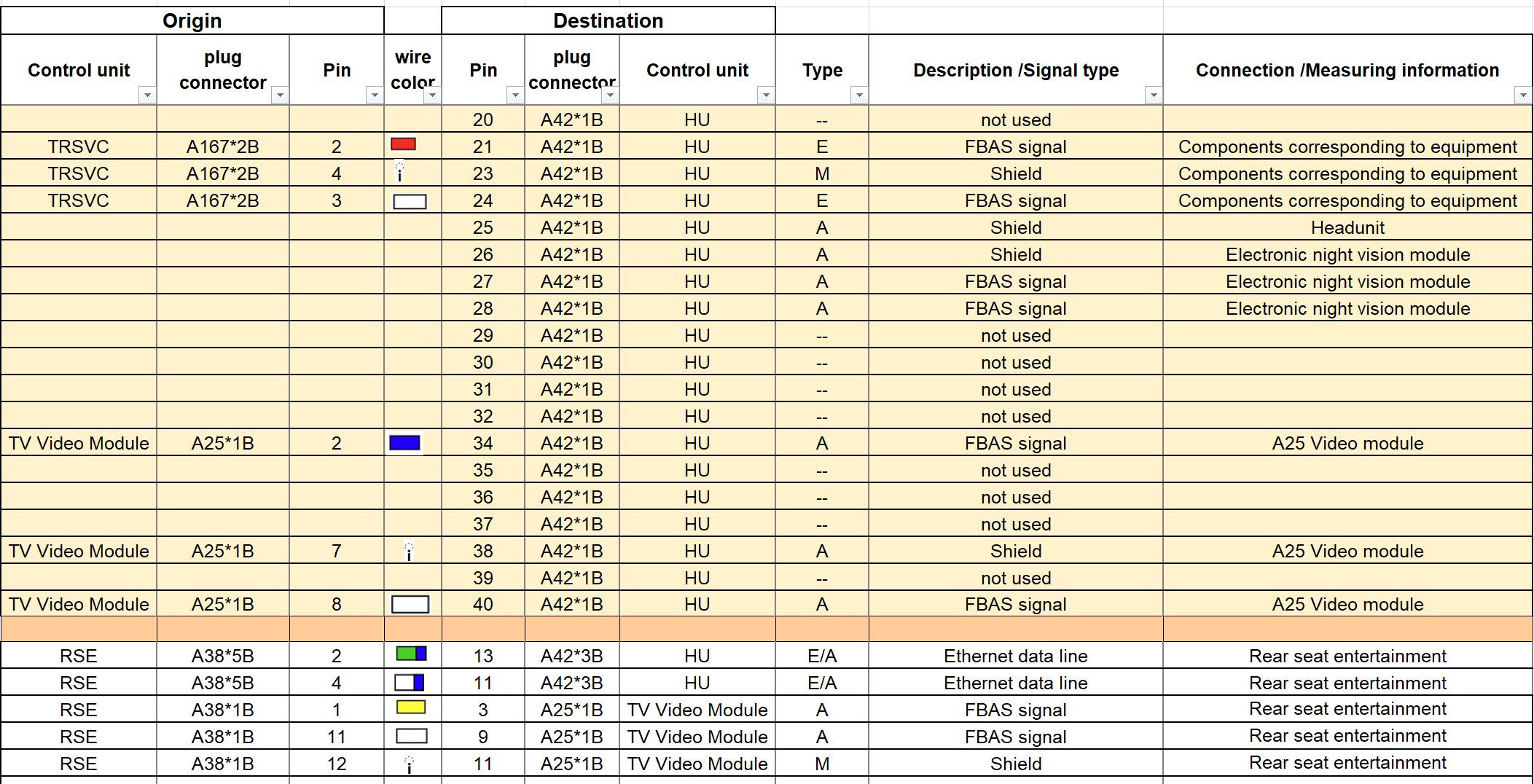
Task: Select the red wire color swatch in pin 21 row
Action: click(x=404, y=144)
